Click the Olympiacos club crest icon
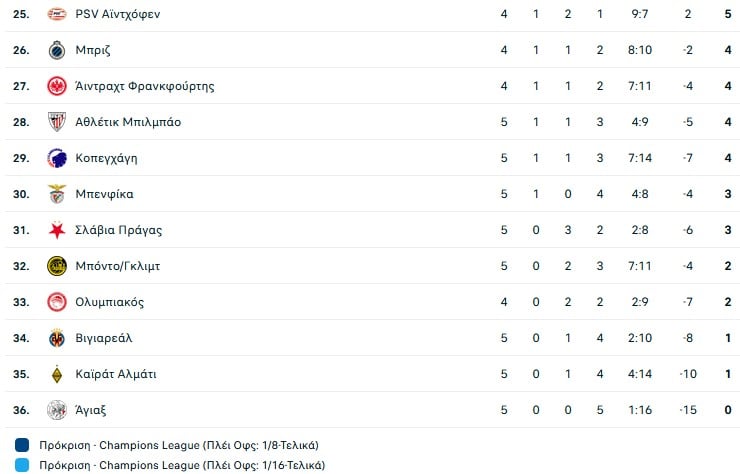This screenshot has height=474, width=740. [57, 302]
